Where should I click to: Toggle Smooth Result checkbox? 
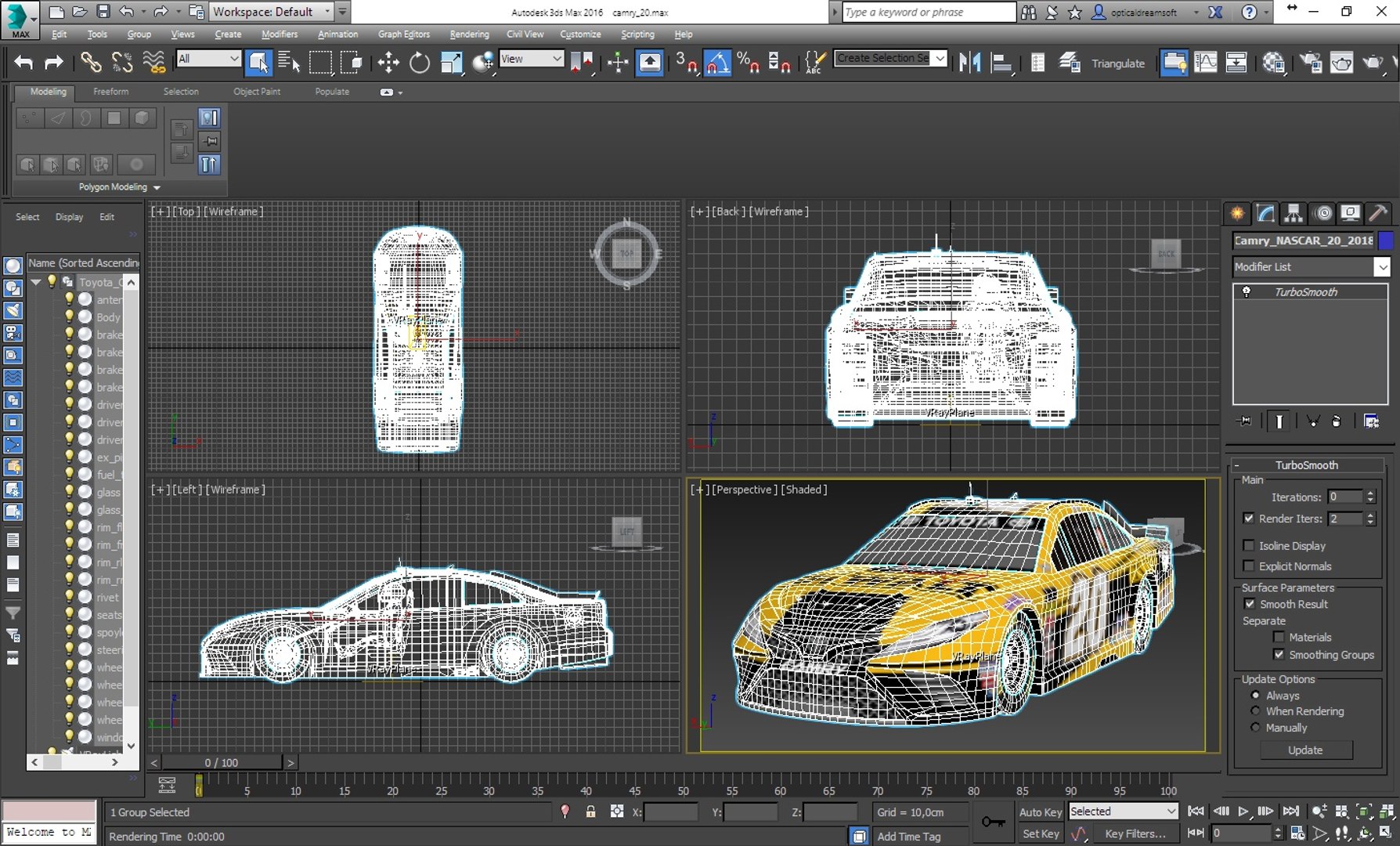tap(1249, 604)
